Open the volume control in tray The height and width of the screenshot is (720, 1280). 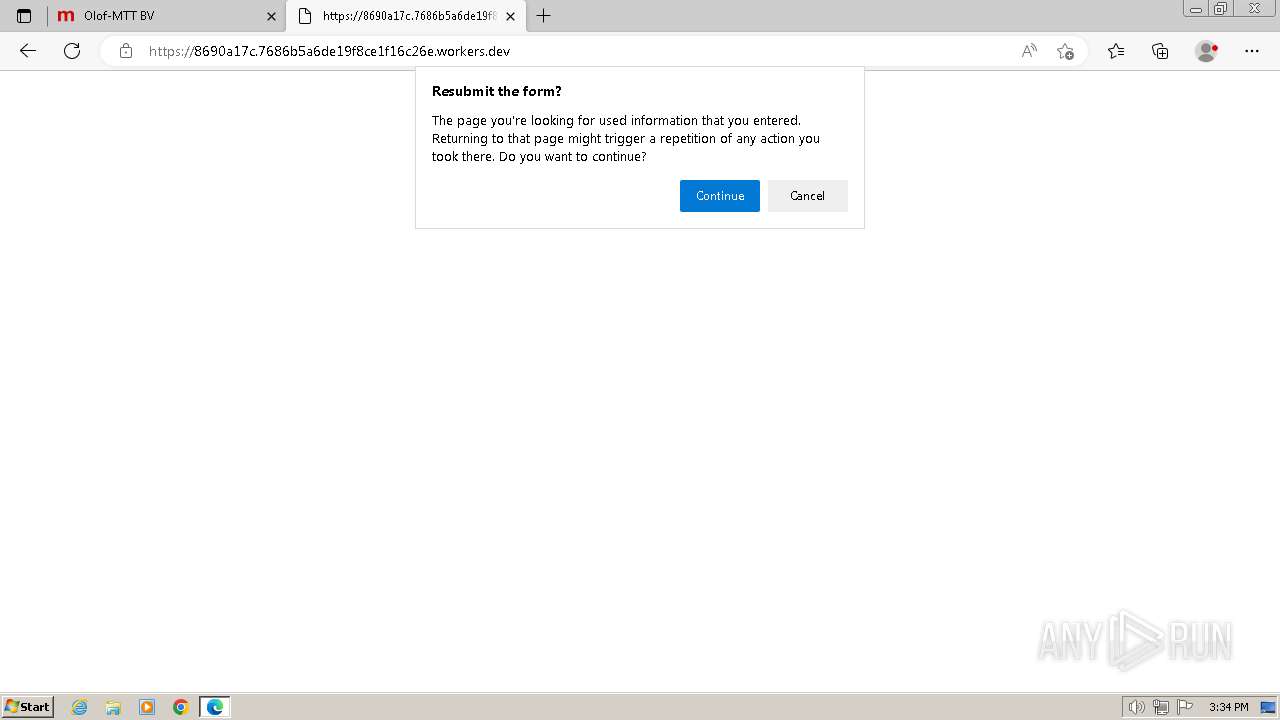point(1136,707)
